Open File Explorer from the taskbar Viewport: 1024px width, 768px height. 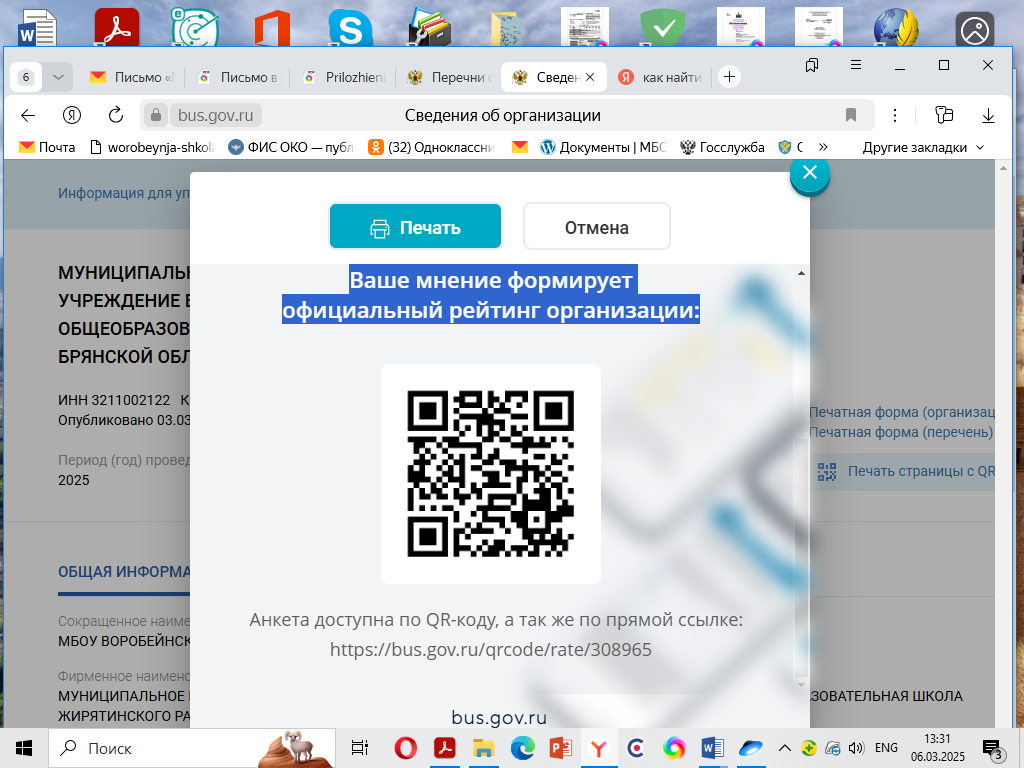pos(483,748)
